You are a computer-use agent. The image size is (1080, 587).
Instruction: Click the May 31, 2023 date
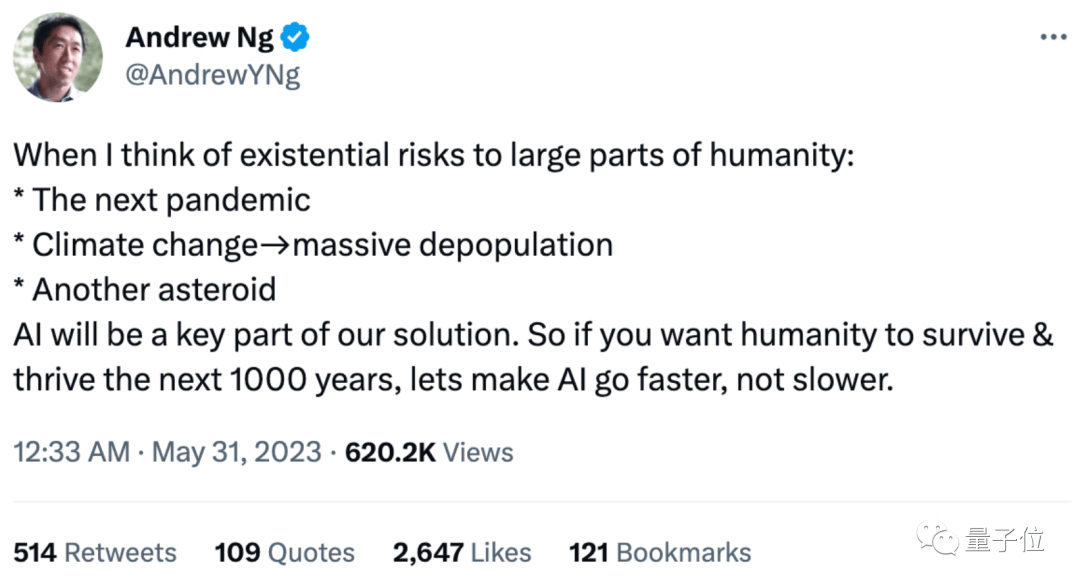pyautogui.click(x=237, y=452)
